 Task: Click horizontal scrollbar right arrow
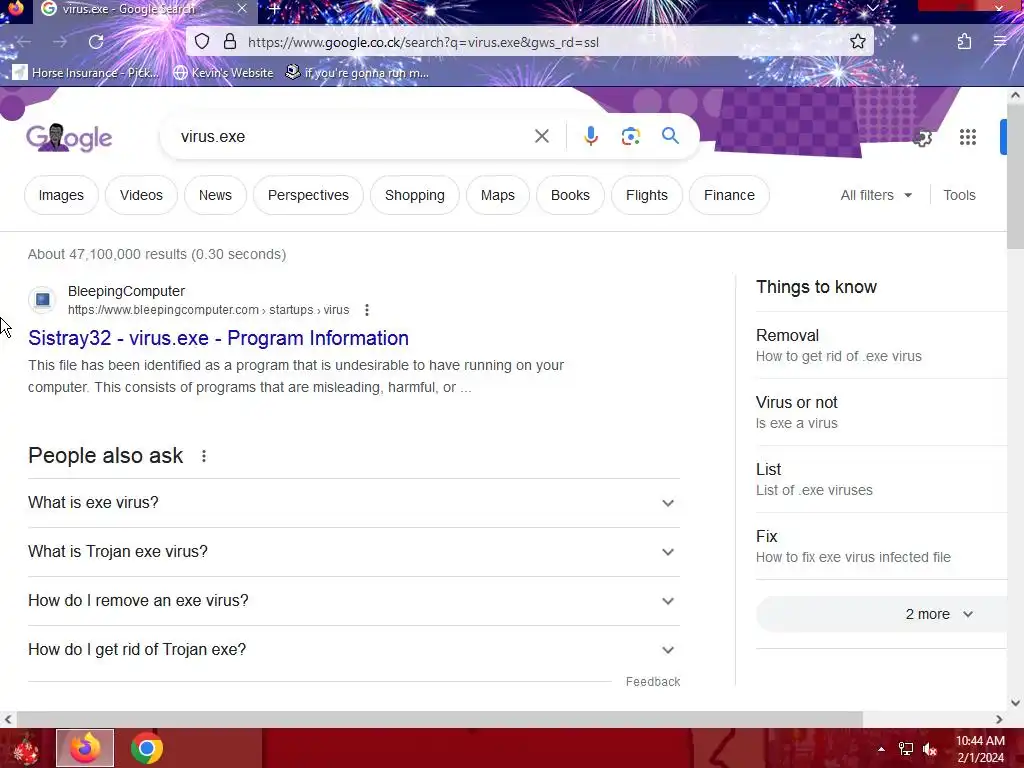[999, 719]
